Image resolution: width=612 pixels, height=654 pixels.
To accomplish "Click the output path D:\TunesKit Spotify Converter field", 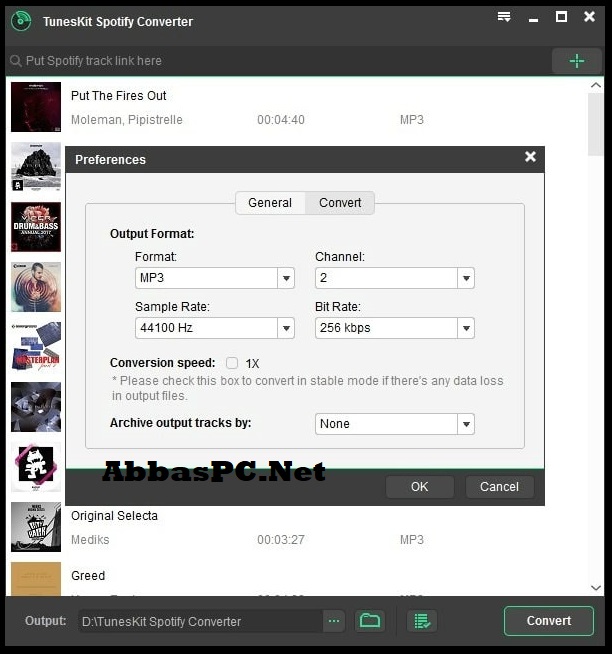I will 200,621.
